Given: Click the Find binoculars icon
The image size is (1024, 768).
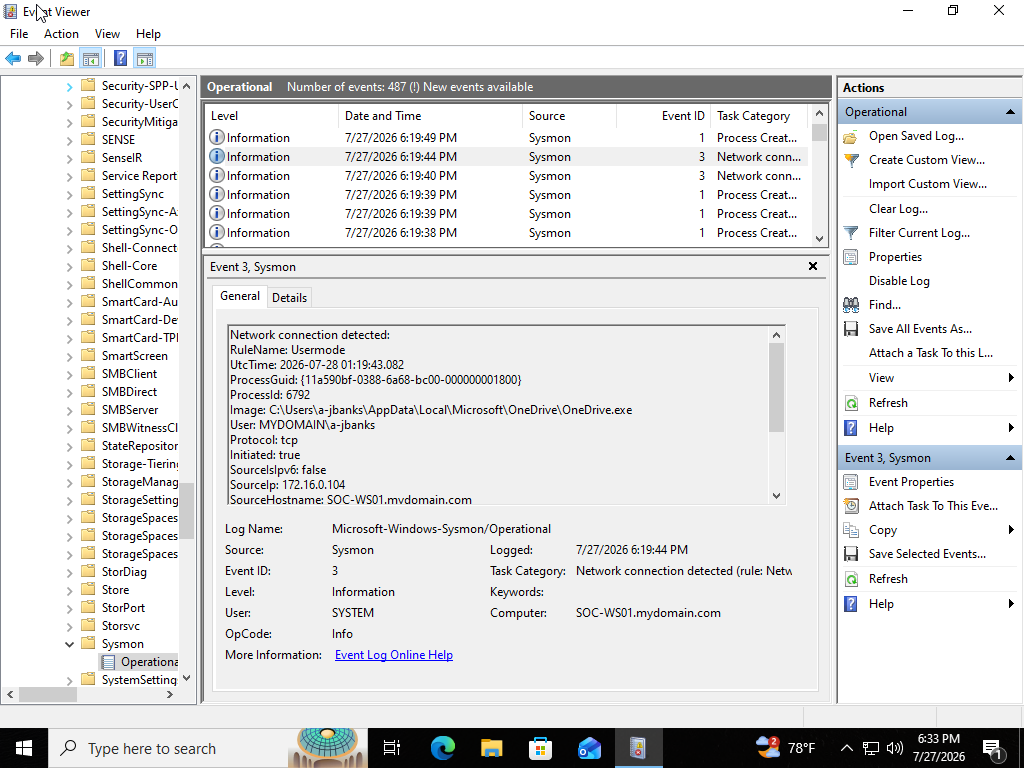Looking at the screenshot, I should click(x=850, y=305).
